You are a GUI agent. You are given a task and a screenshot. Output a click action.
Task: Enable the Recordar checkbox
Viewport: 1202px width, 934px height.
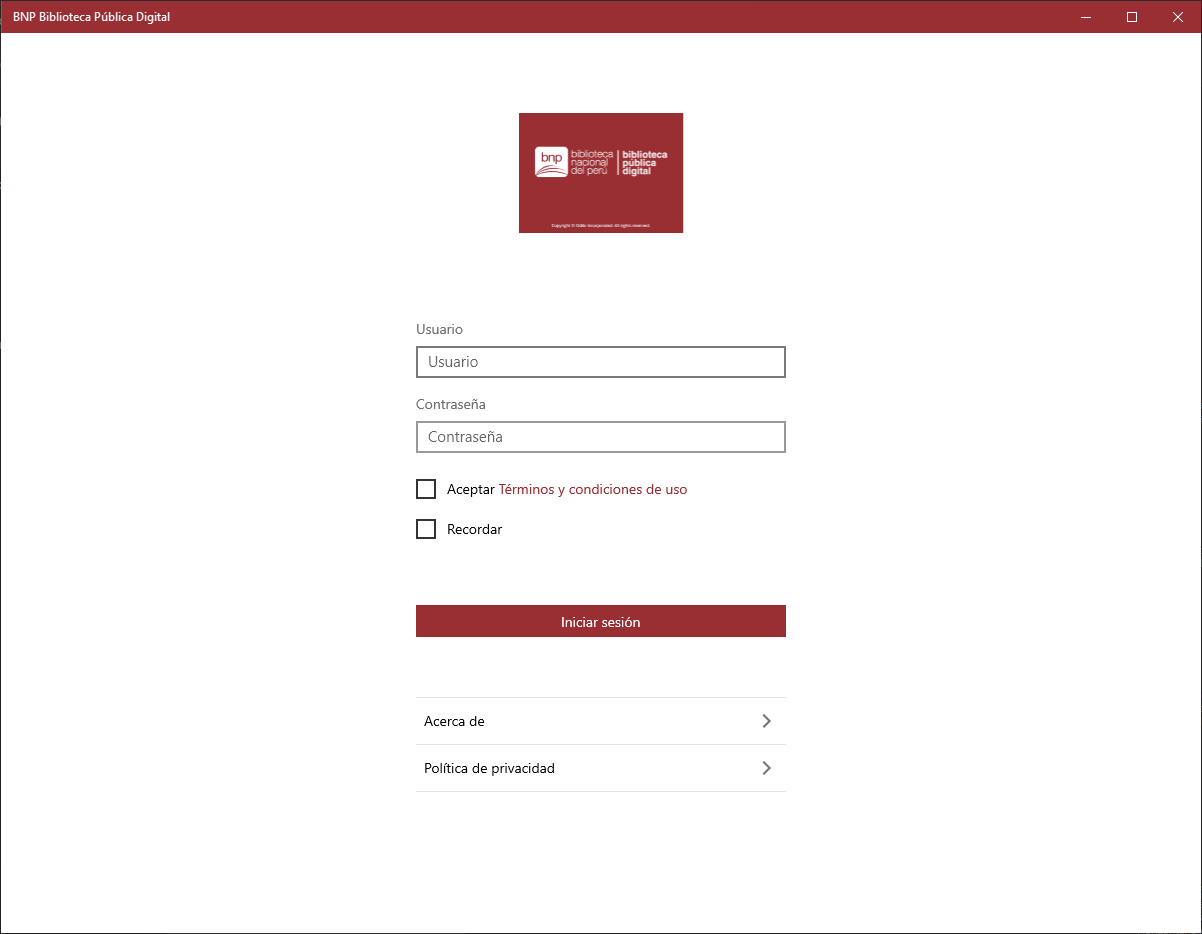(x=426, y=529)
